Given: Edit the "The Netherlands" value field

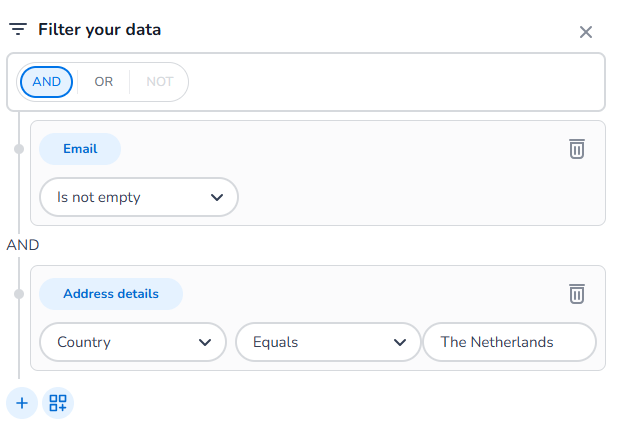Looking at the screenshot, I should 509,342.
